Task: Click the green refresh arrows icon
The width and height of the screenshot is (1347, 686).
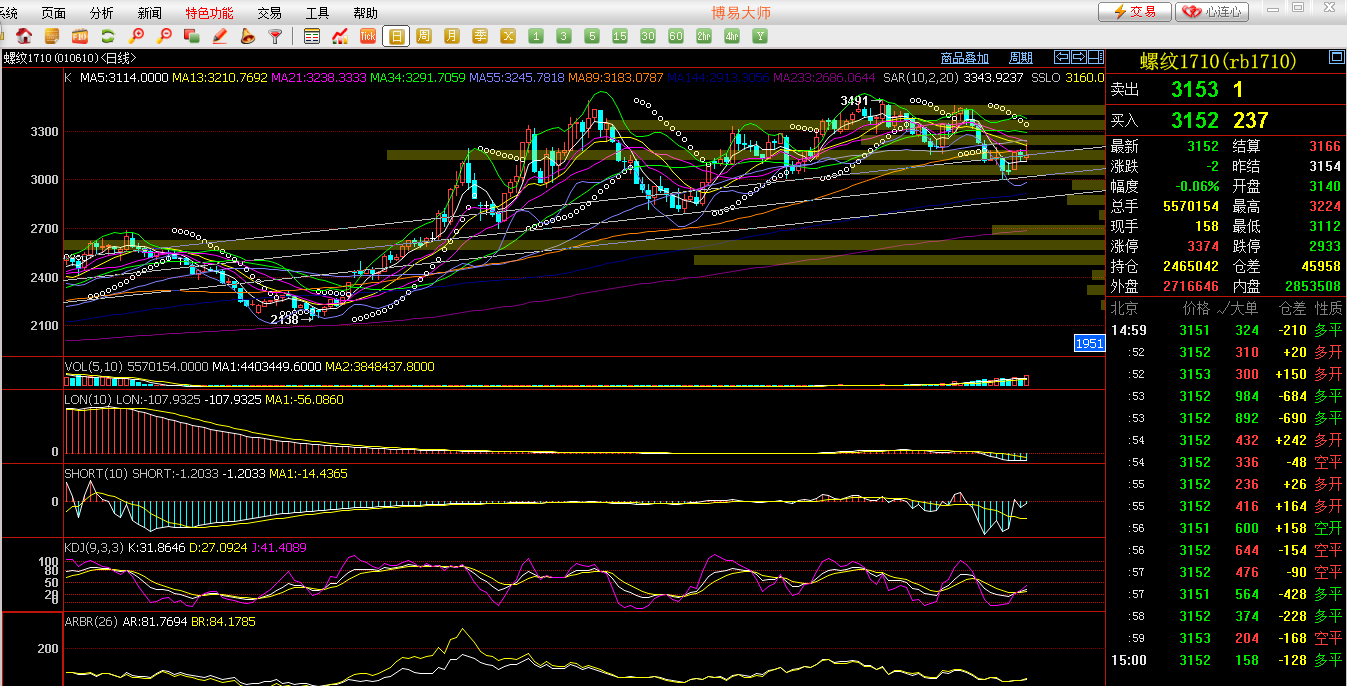Action: point(108,36)
